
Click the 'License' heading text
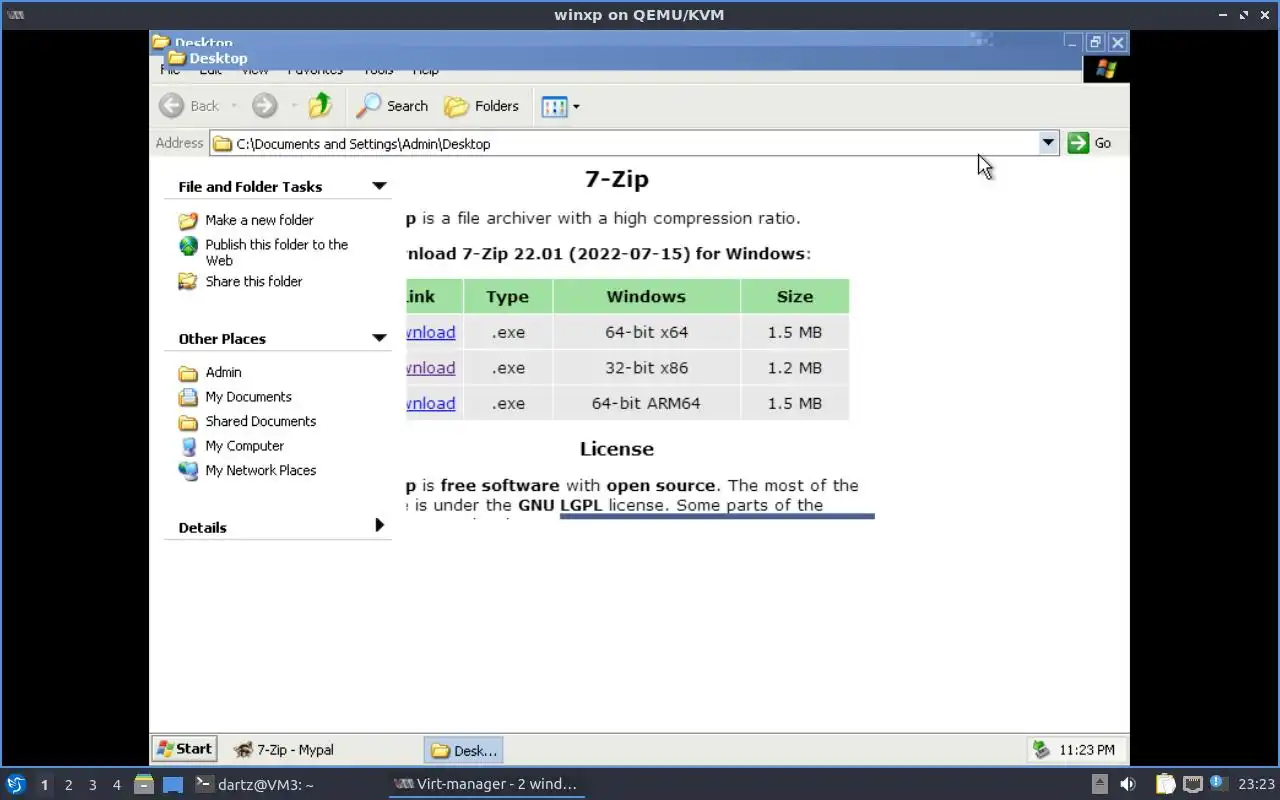(616, 449)
